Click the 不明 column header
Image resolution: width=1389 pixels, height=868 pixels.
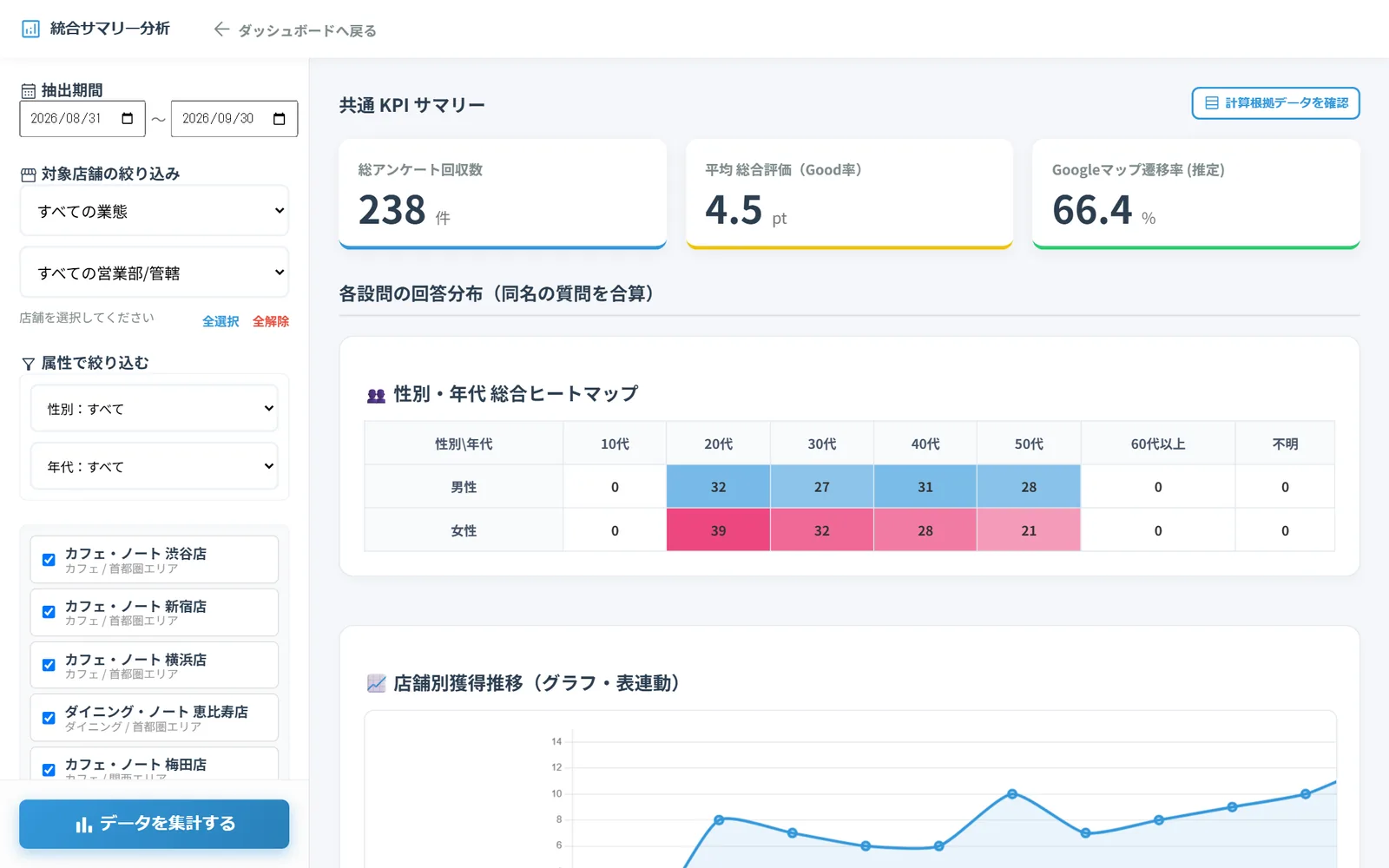click(x=1285, y=444)
